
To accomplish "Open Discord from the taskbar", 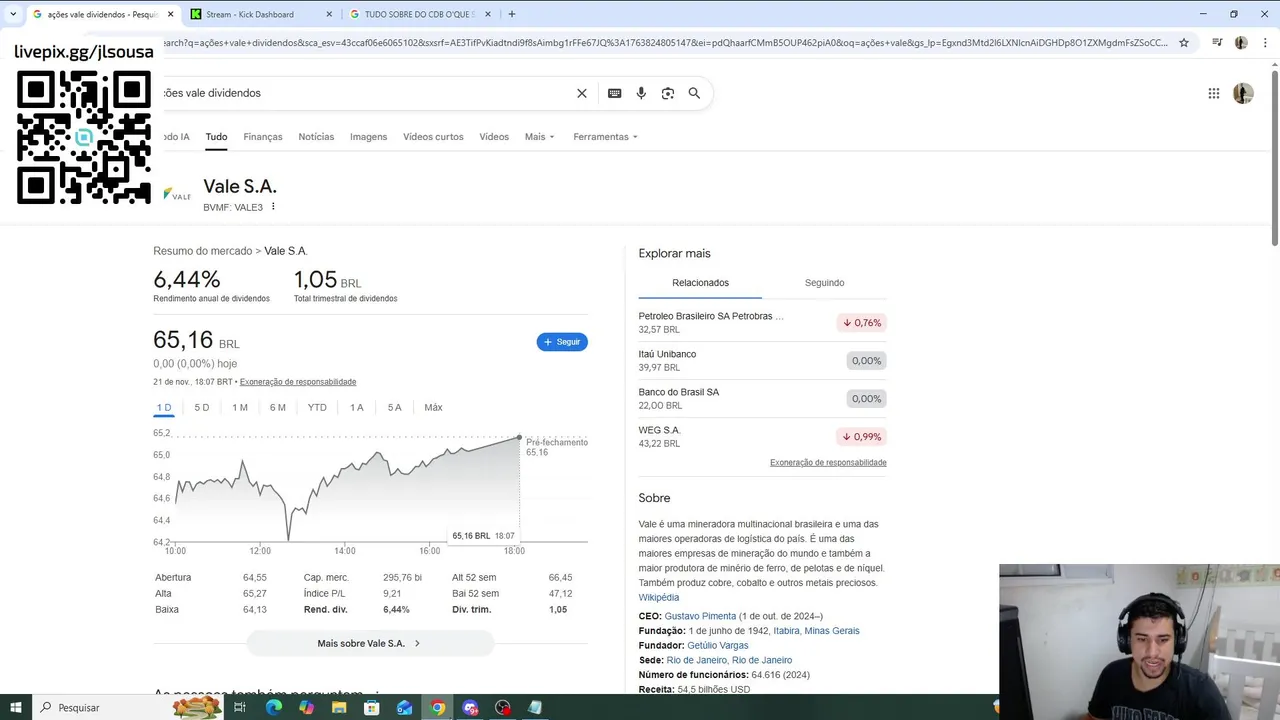I will pyautogui.click(x=470, y=707).
